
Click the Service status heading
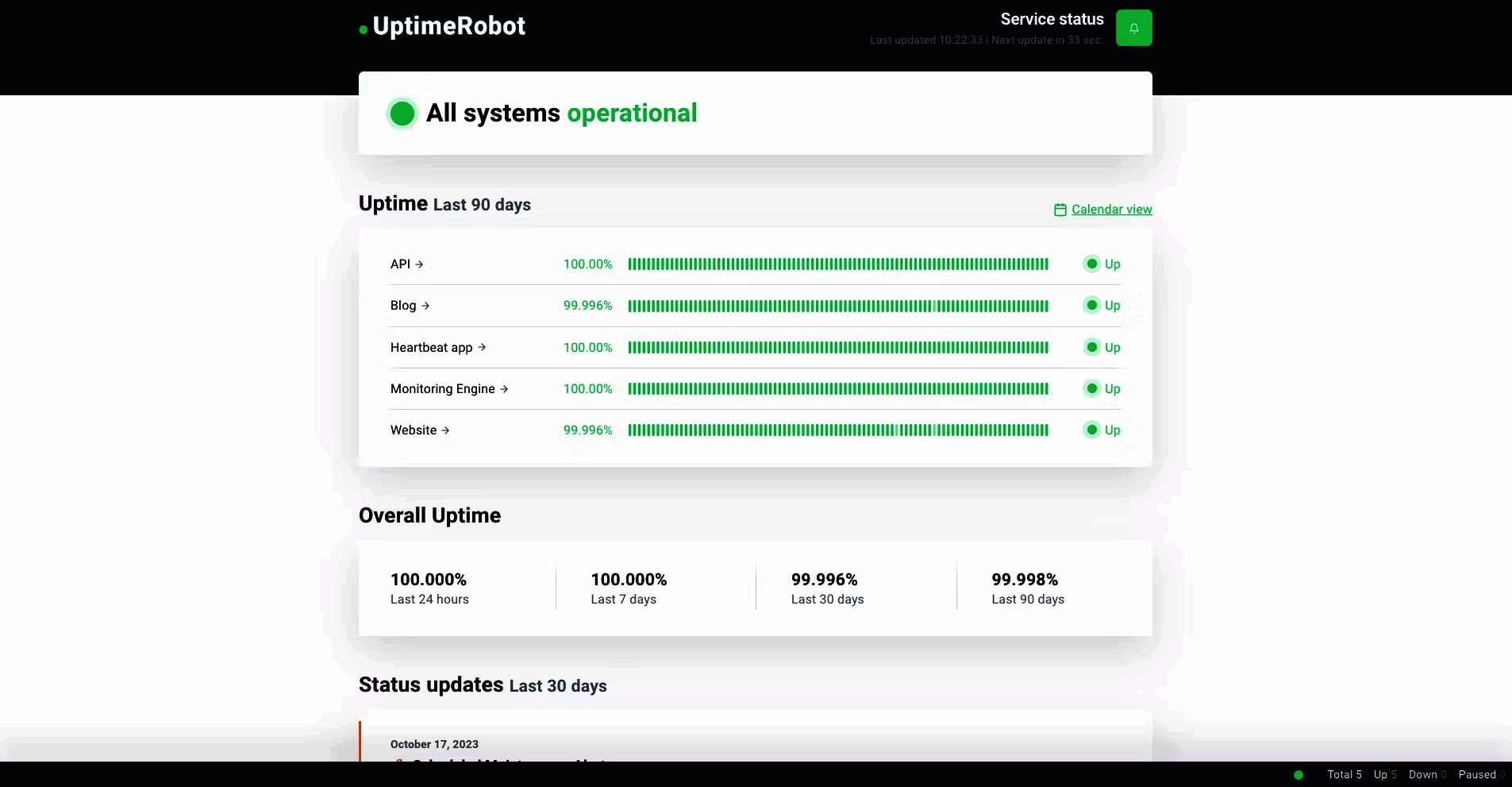[1052, 19]
